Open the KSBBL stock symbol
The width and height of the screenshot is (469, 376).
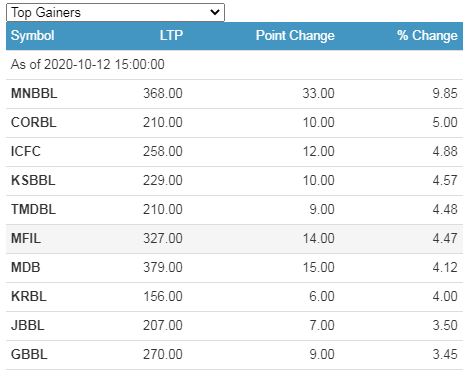[x=33, y=180]
